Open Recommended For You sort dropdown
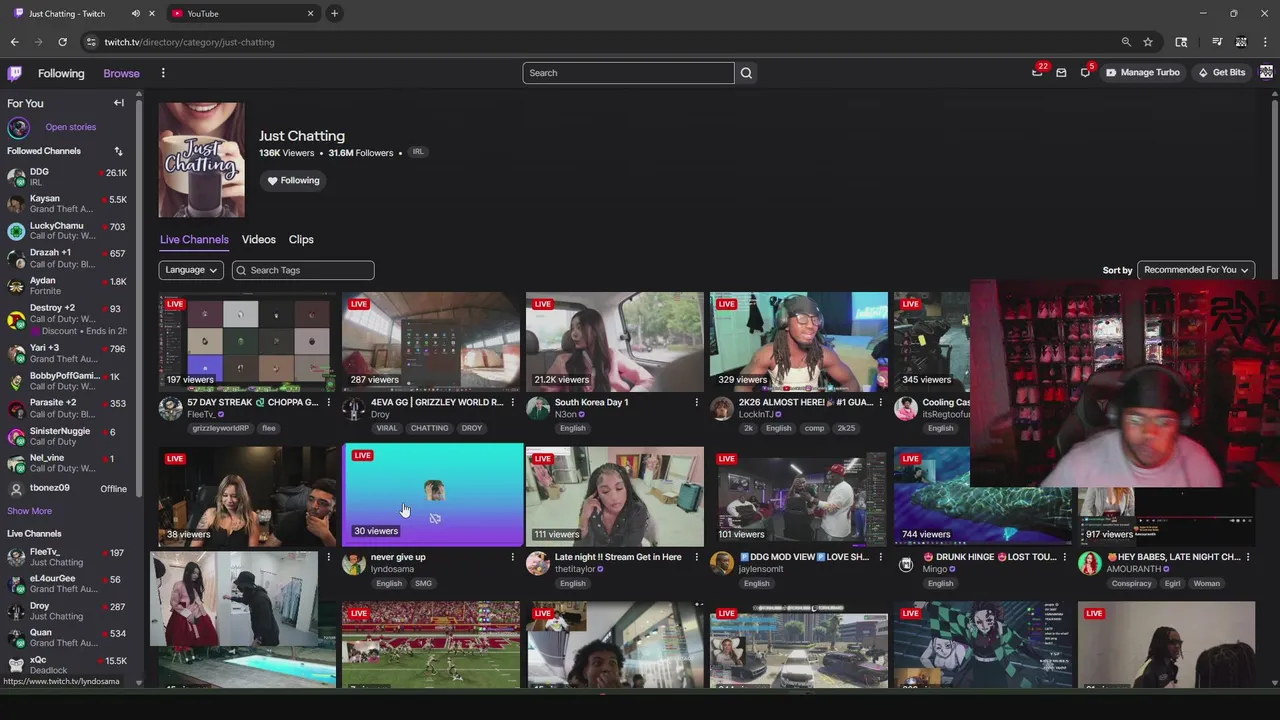 [1196, 270]
